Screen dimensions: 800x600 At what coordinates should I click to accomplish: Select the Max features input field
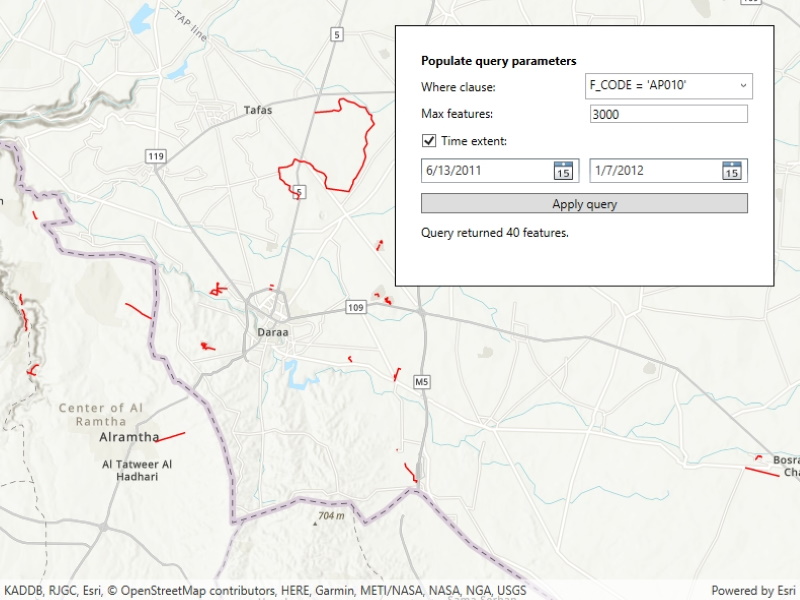[669, 114]
